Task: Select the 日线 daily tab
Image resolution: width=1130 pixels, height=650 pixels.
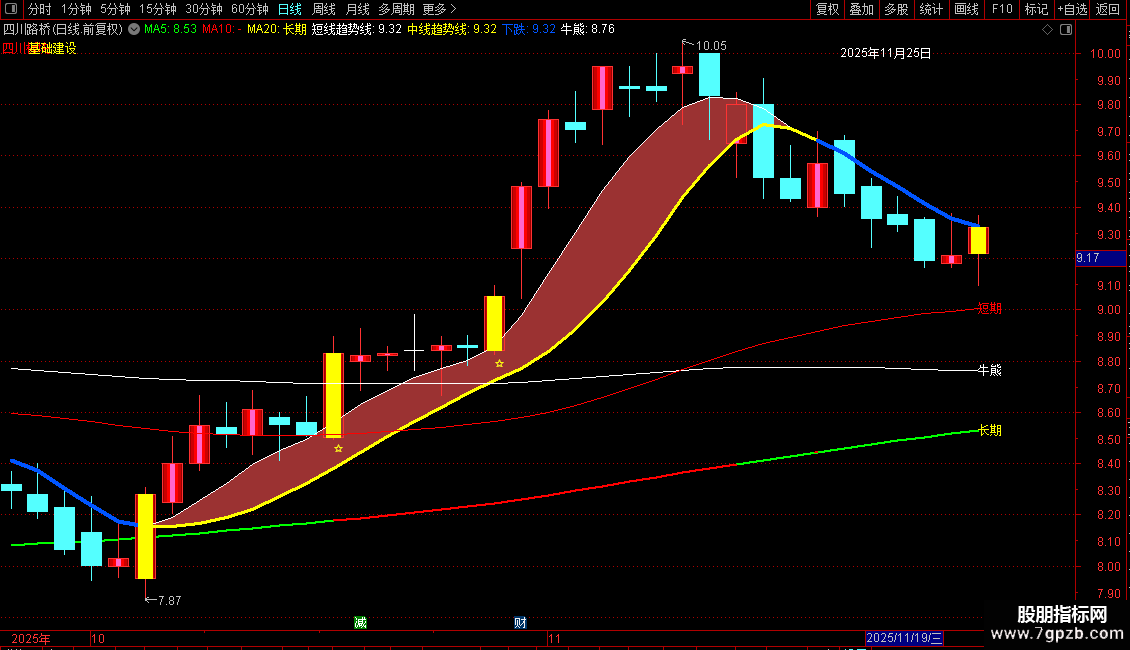Action: 290,9
